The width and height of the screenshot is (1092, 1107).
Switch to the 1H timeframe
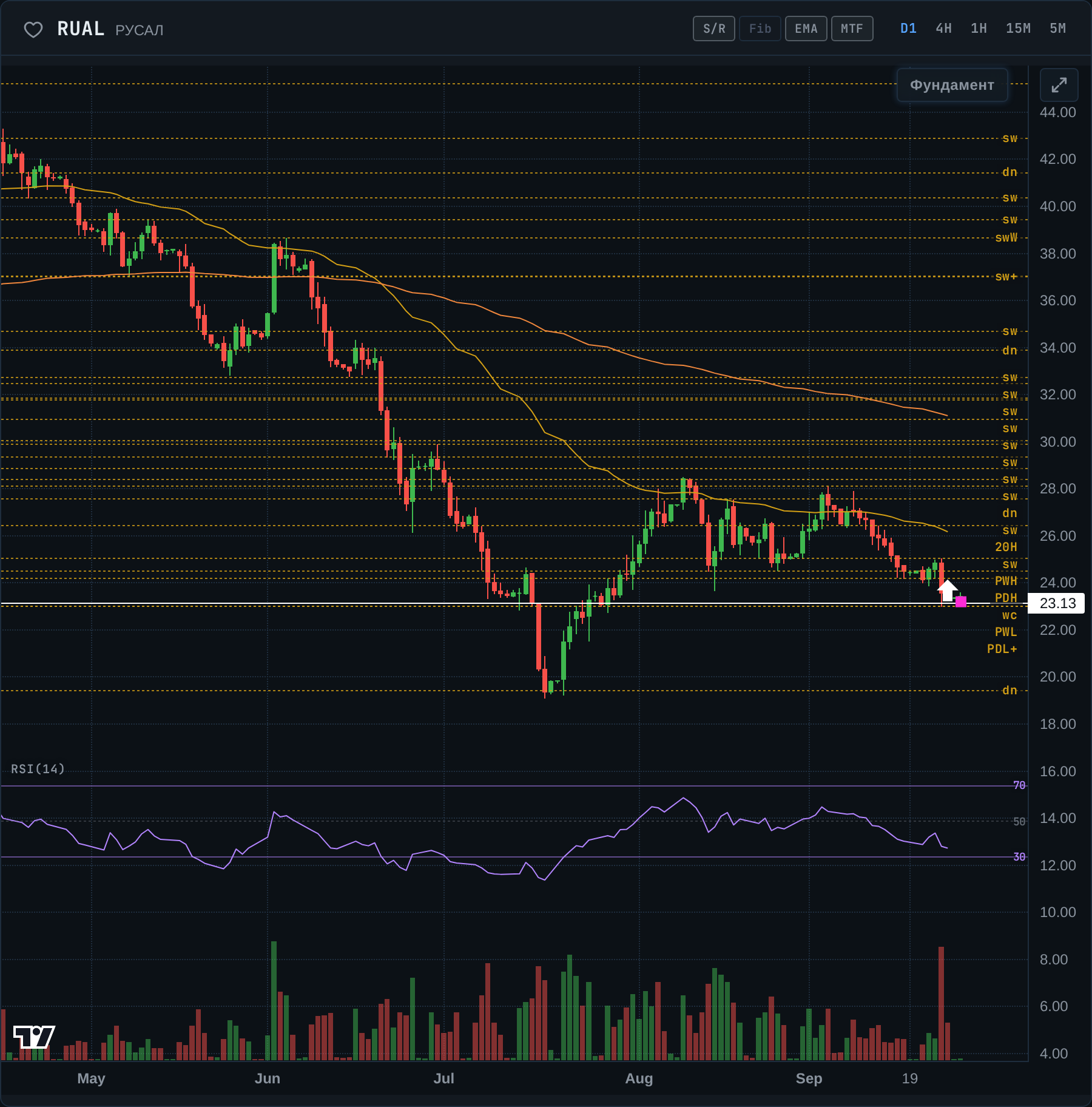click(979, 29)
